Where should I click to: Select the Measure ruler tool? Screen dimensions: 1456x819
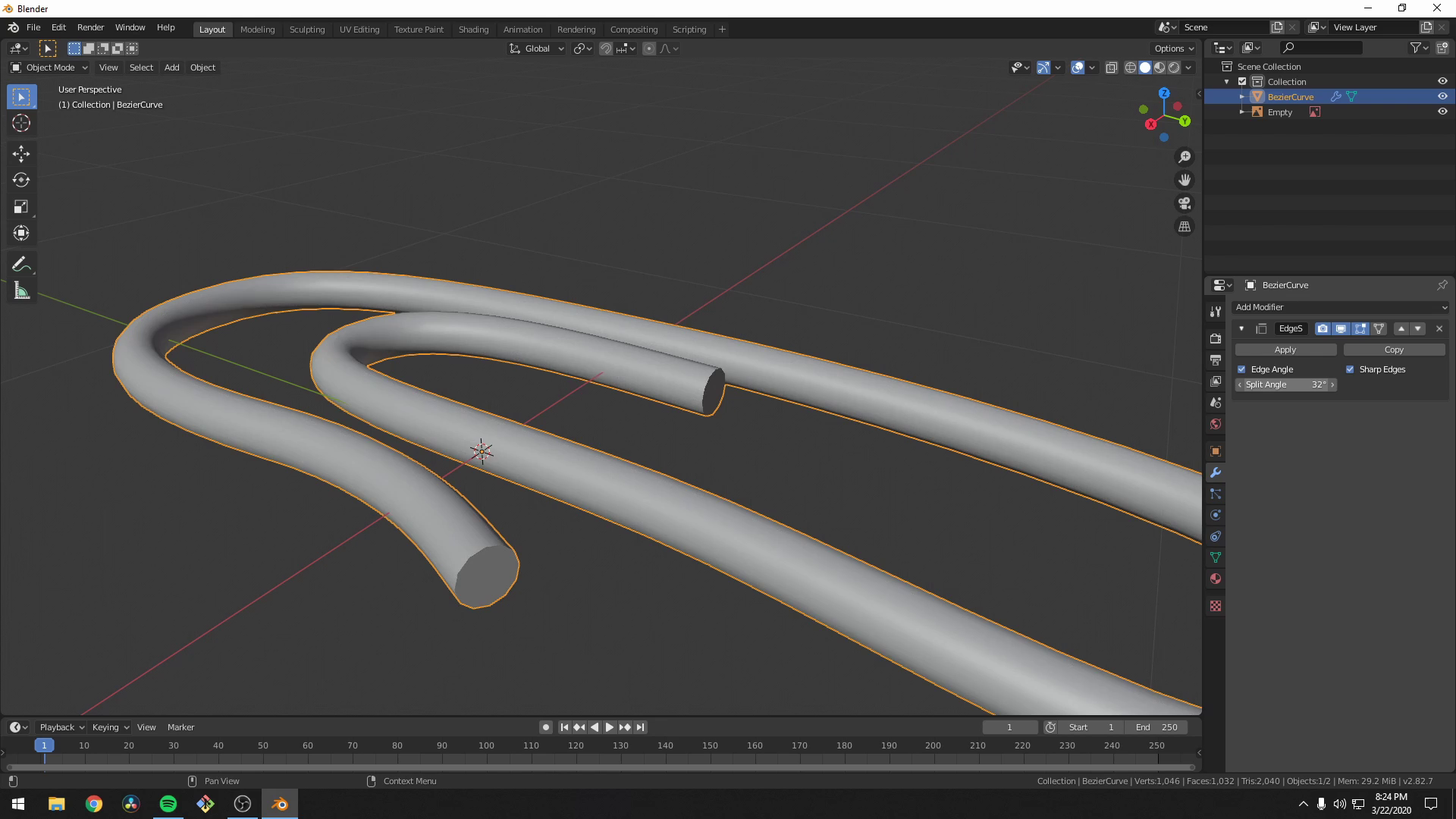coord(21,291)
